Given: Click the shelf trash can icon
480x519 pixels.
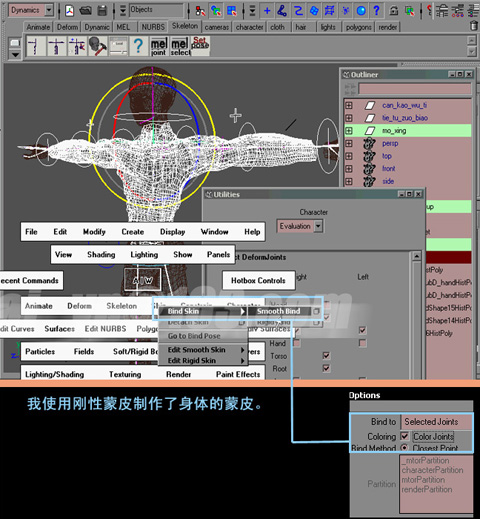Looking at the screenshot, I should 473,26.
